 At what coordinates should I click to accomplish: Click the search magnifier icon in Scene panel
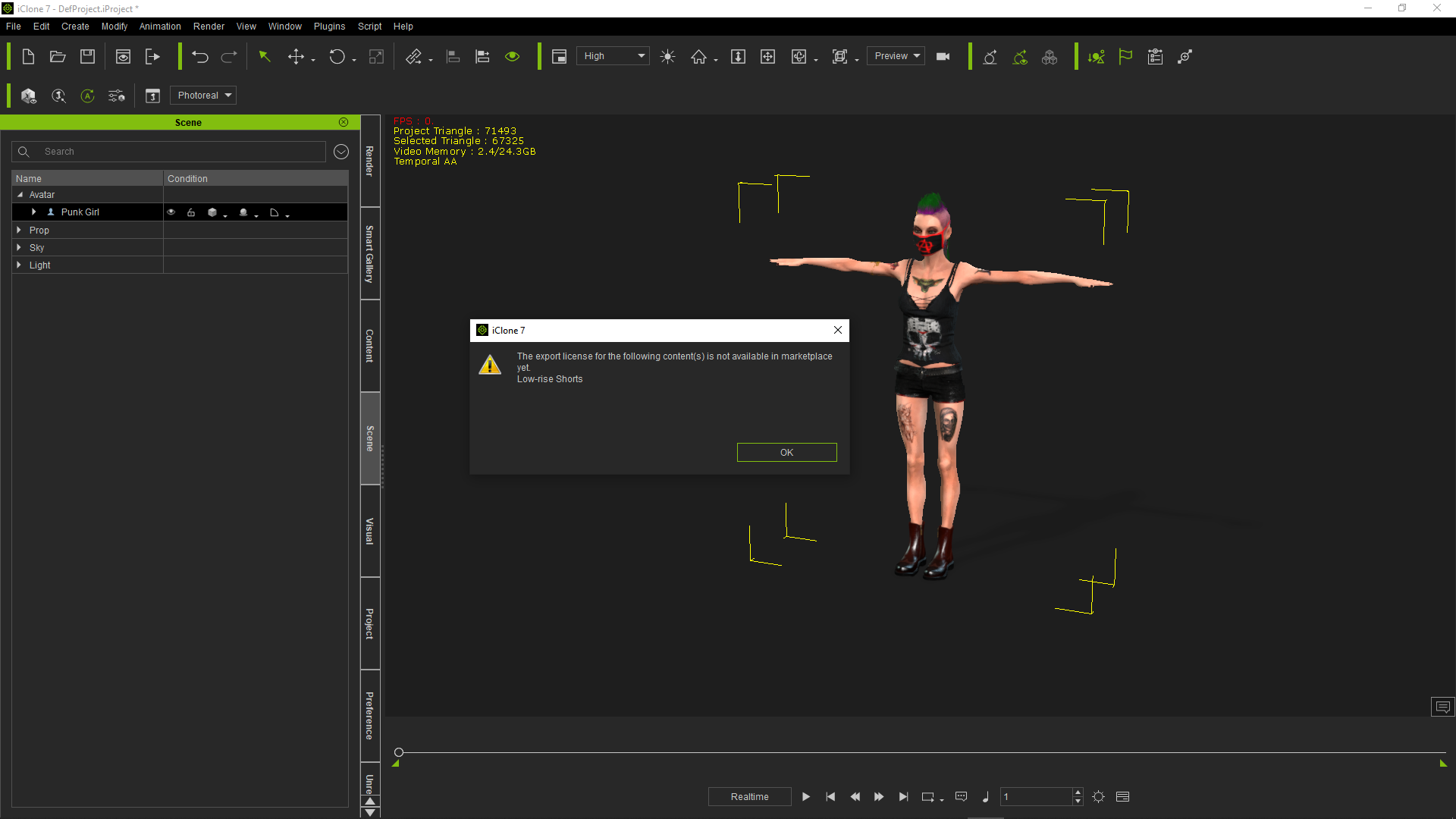coord(24,152)
